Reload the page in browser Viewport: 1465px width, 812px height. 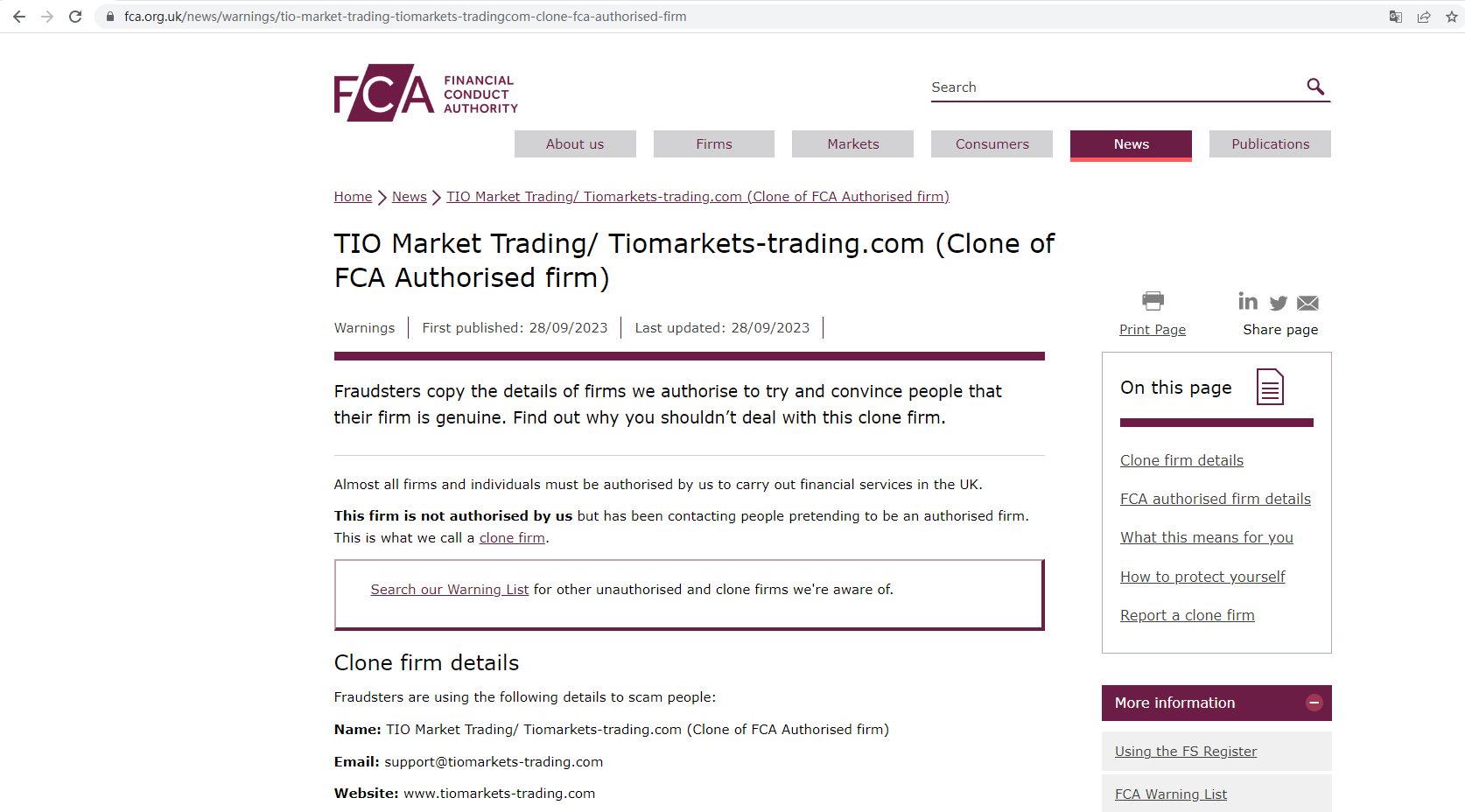click(75, 17)
